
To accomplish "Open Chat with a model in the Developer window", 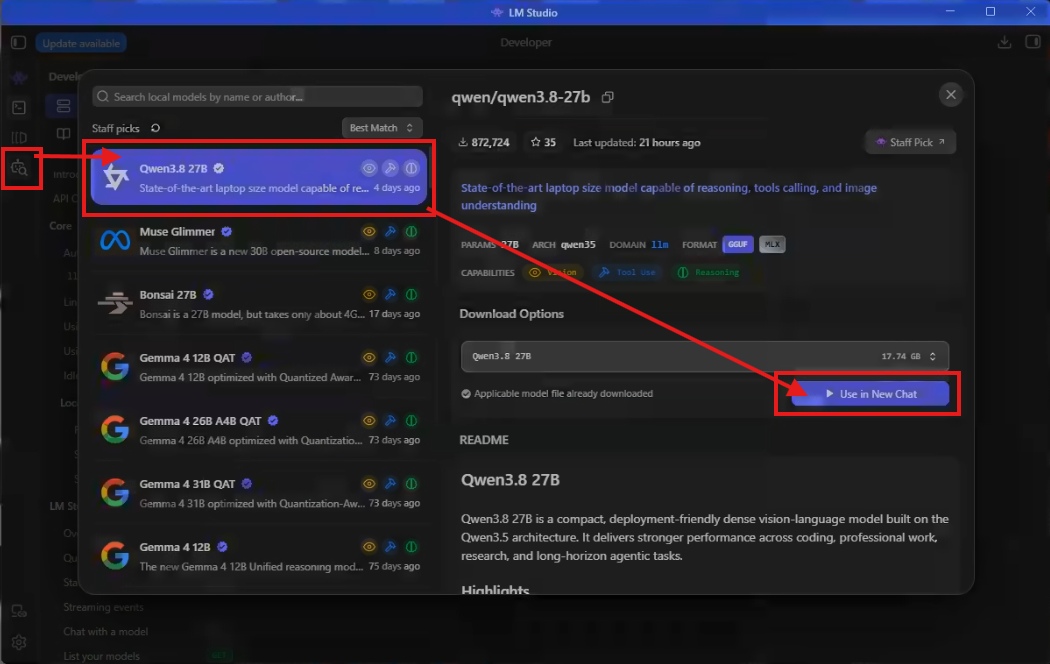I will (x=106, y=631).
